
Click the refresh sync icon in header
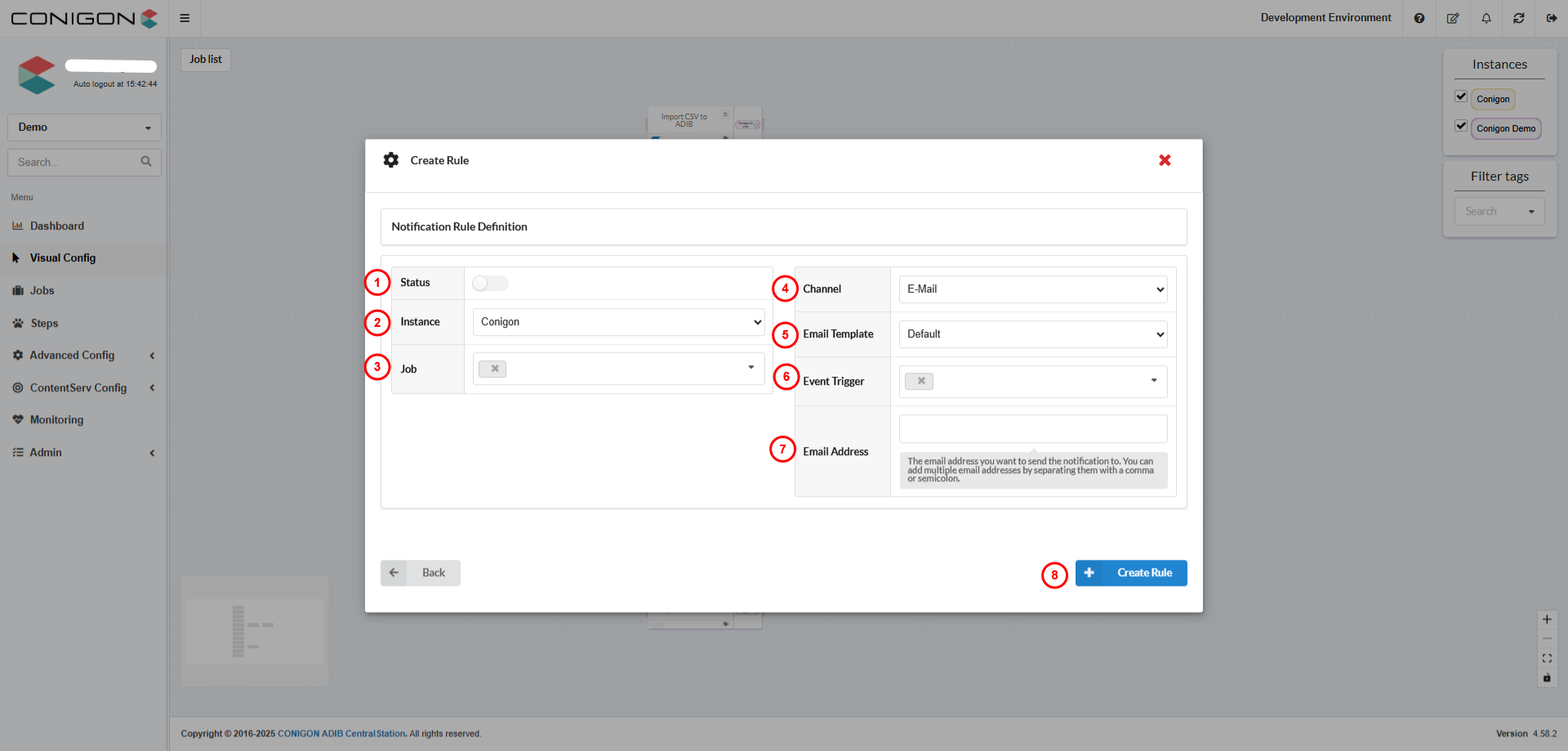coord(1519,18)
